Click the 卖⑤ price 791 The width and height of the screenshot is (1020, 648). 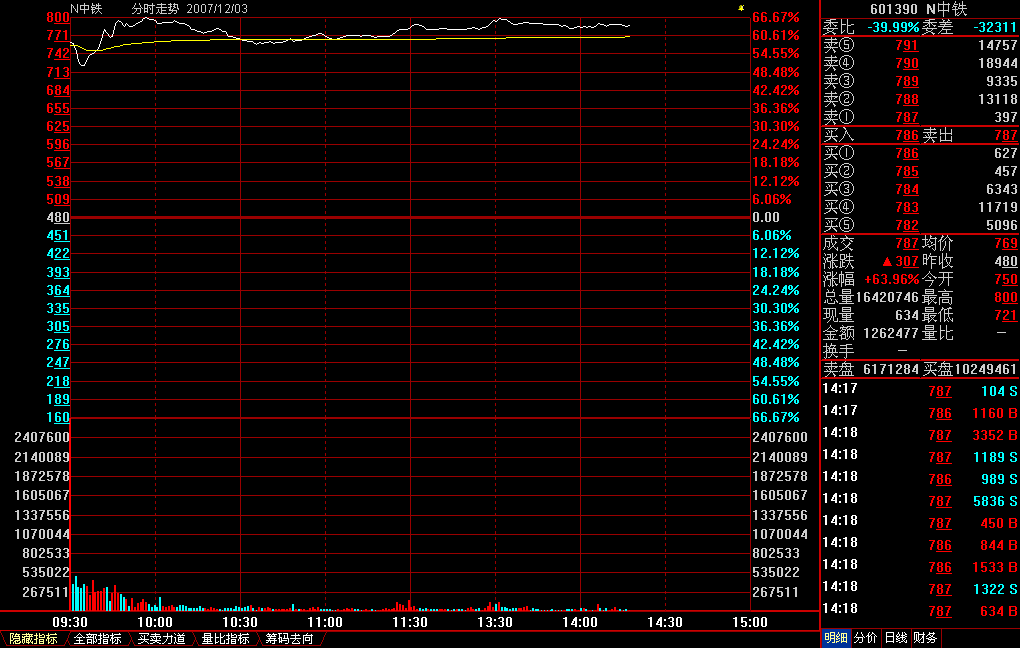click(906, 46)
